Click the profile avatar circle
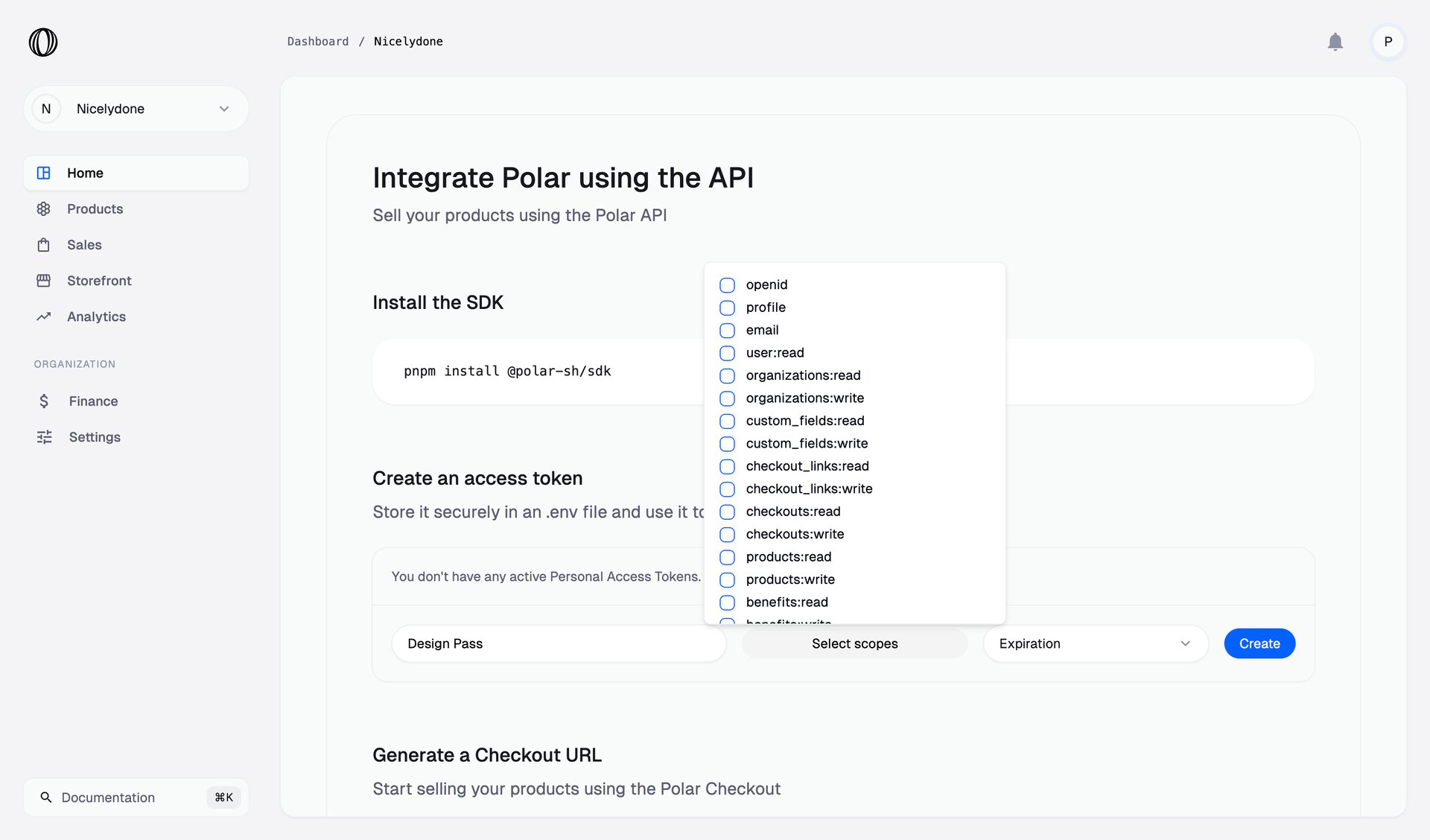Image resolution: width=1430 pixels, height=840 pixels. pos(1388,42)
